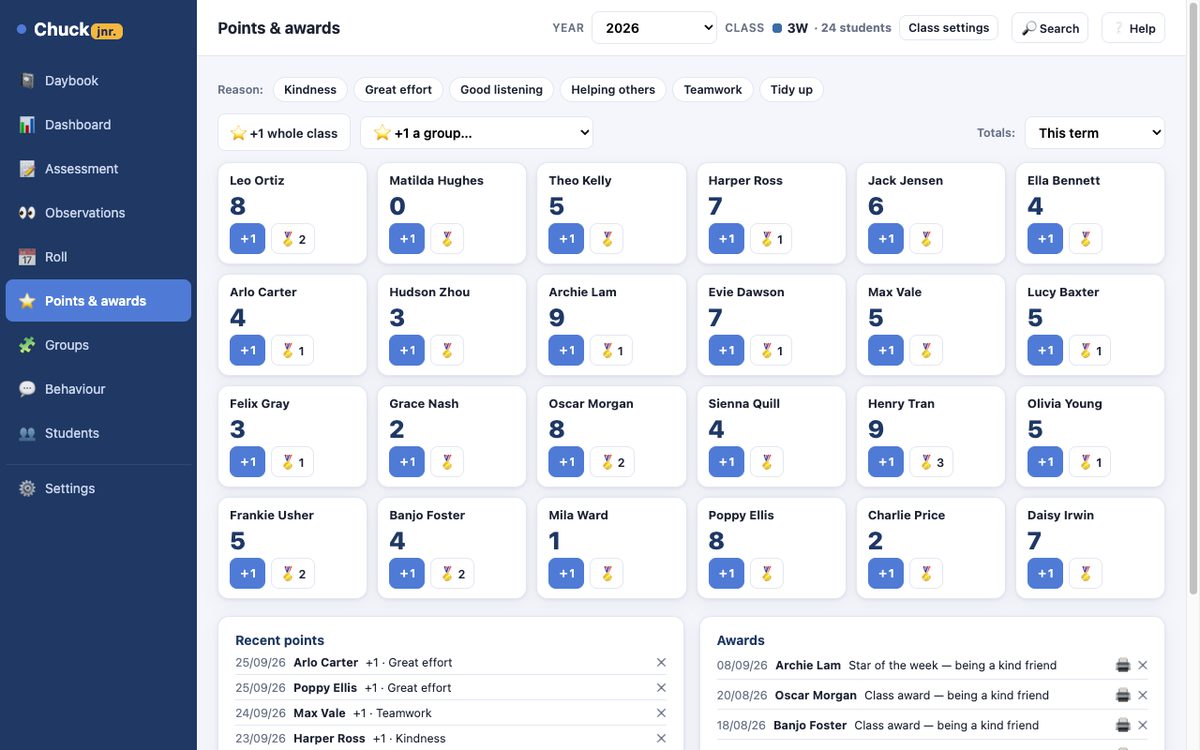Print Oscar Morgan's class award certificate
Screen dimensions: 1200x750
coord(1123,696)
